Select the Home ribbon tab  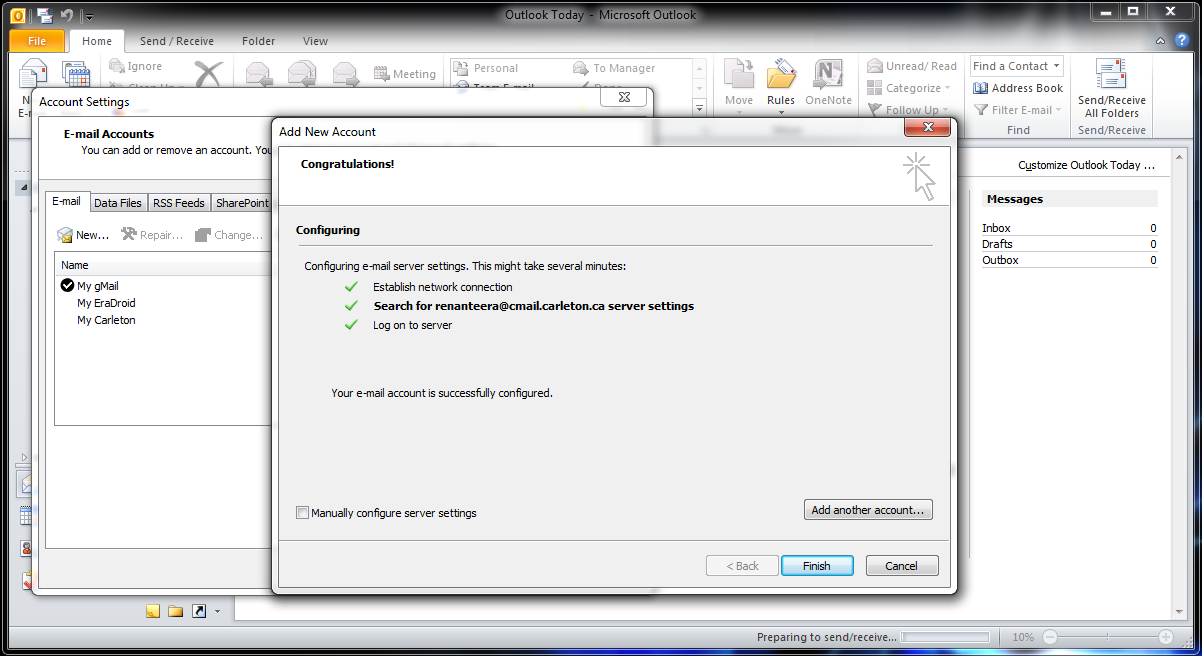coord(97,41)
